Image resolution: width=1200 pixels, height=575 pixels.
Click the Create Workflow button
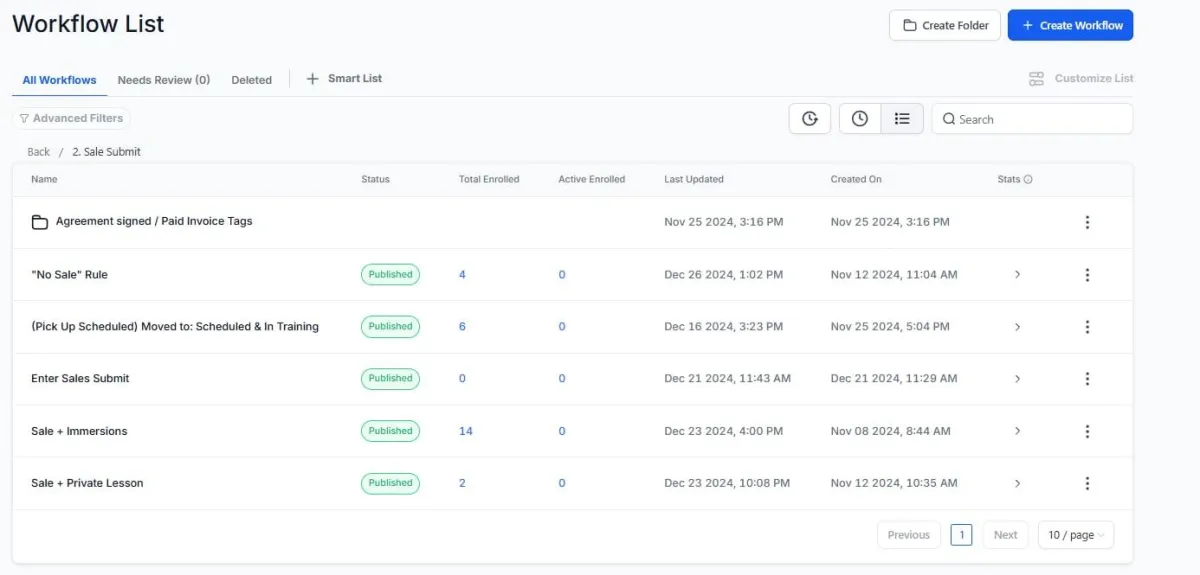pos(1070,25)
